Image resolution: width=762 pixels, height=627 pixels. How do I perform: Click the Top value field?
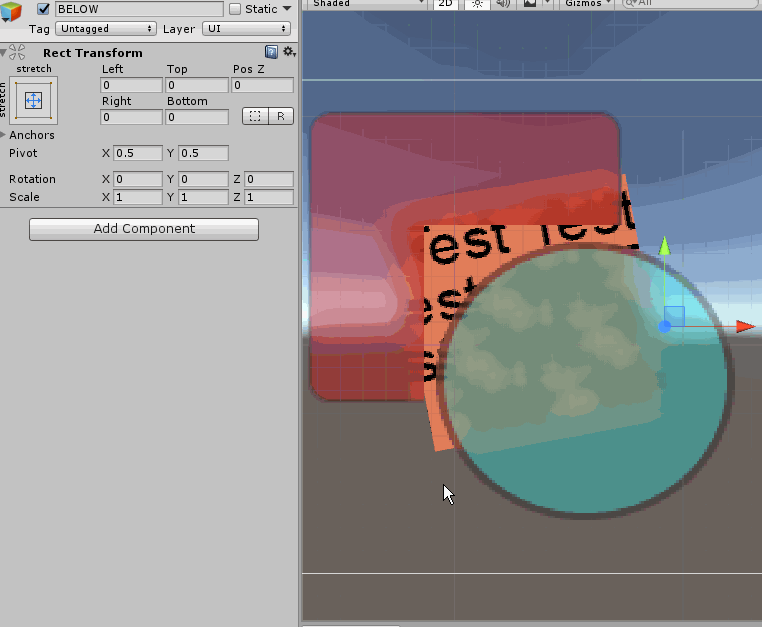click(x=197, y=85)
